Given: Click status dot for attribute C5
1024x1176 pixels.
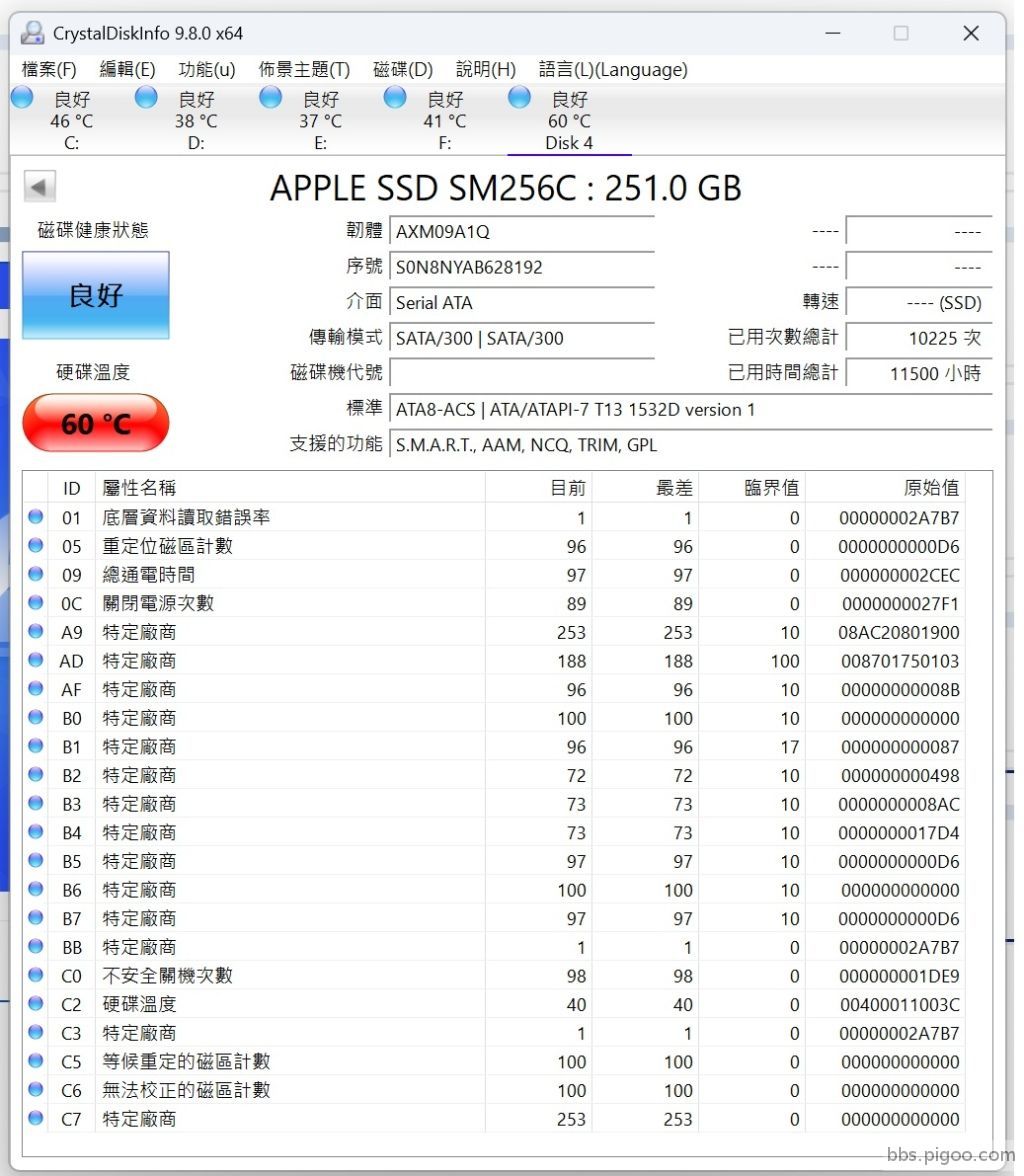Looking at the screenshot, I should [35, 1061].
